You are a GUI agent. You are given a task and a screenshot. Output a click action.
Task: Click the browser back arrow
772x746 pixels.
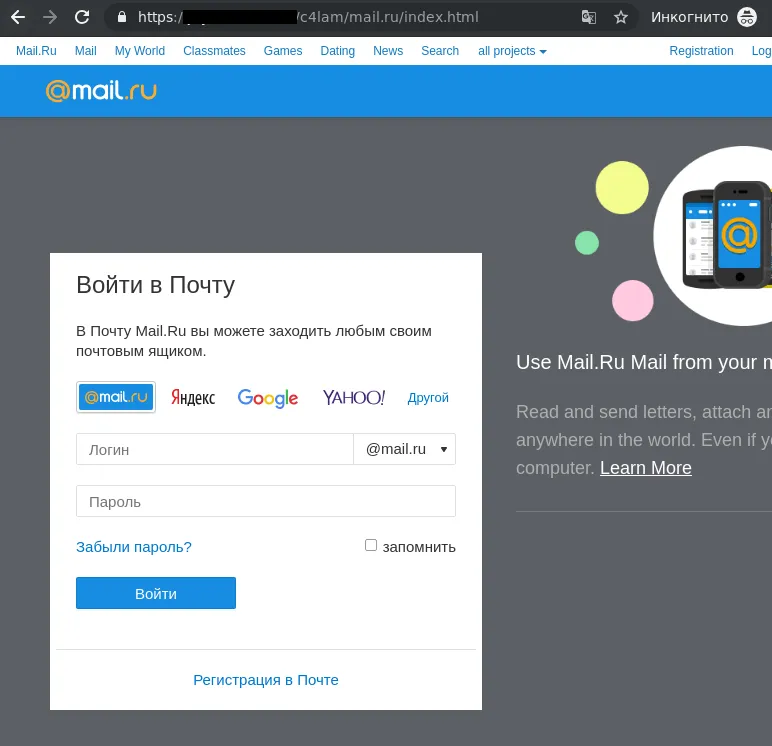18,17
